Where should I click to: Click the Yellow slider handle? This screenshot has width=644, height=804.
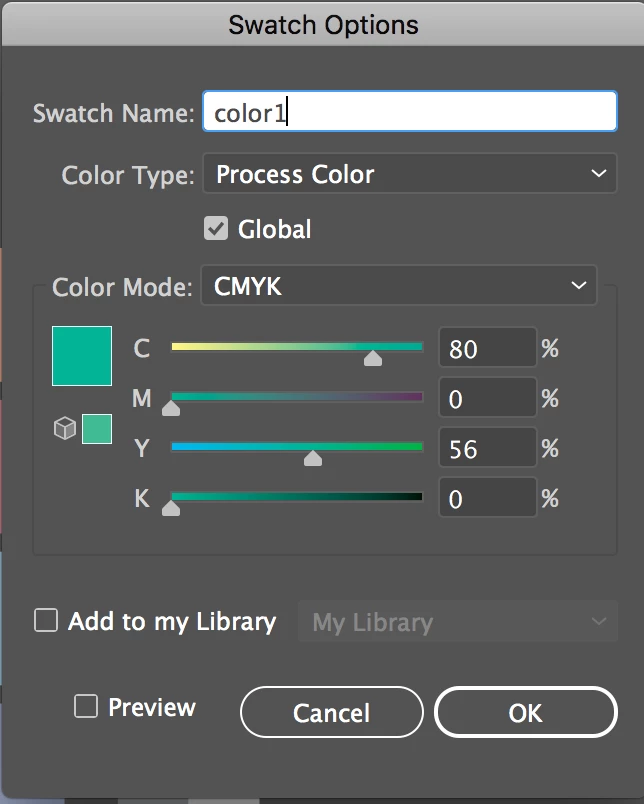coord(313,458)
